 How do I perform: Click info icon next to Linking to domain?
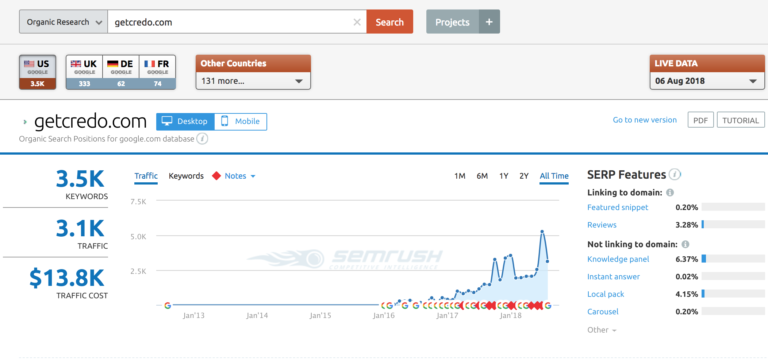coord(670,193)
